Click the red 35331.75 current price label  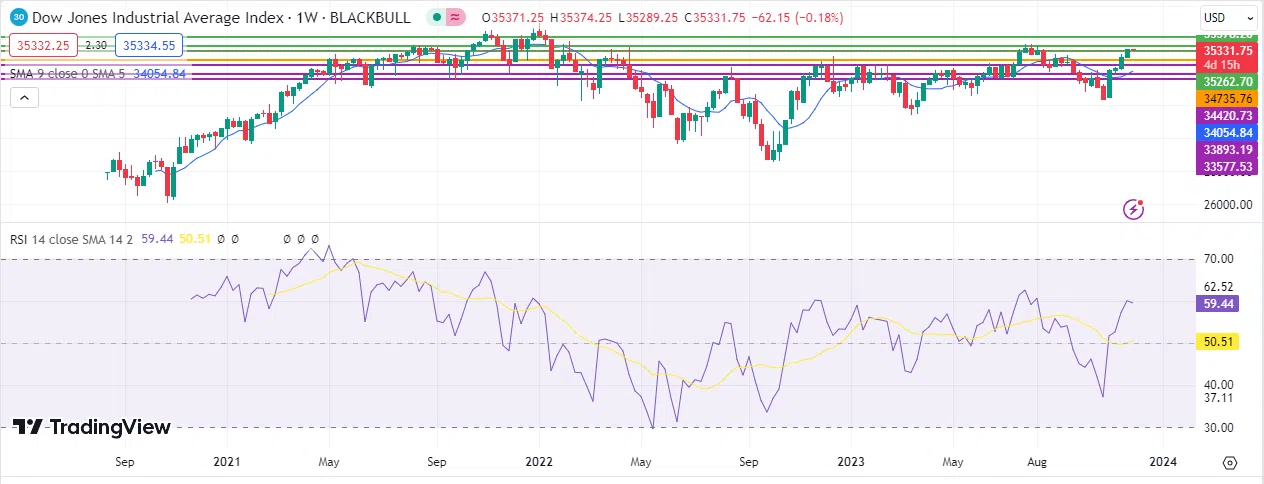point(1227,50)
